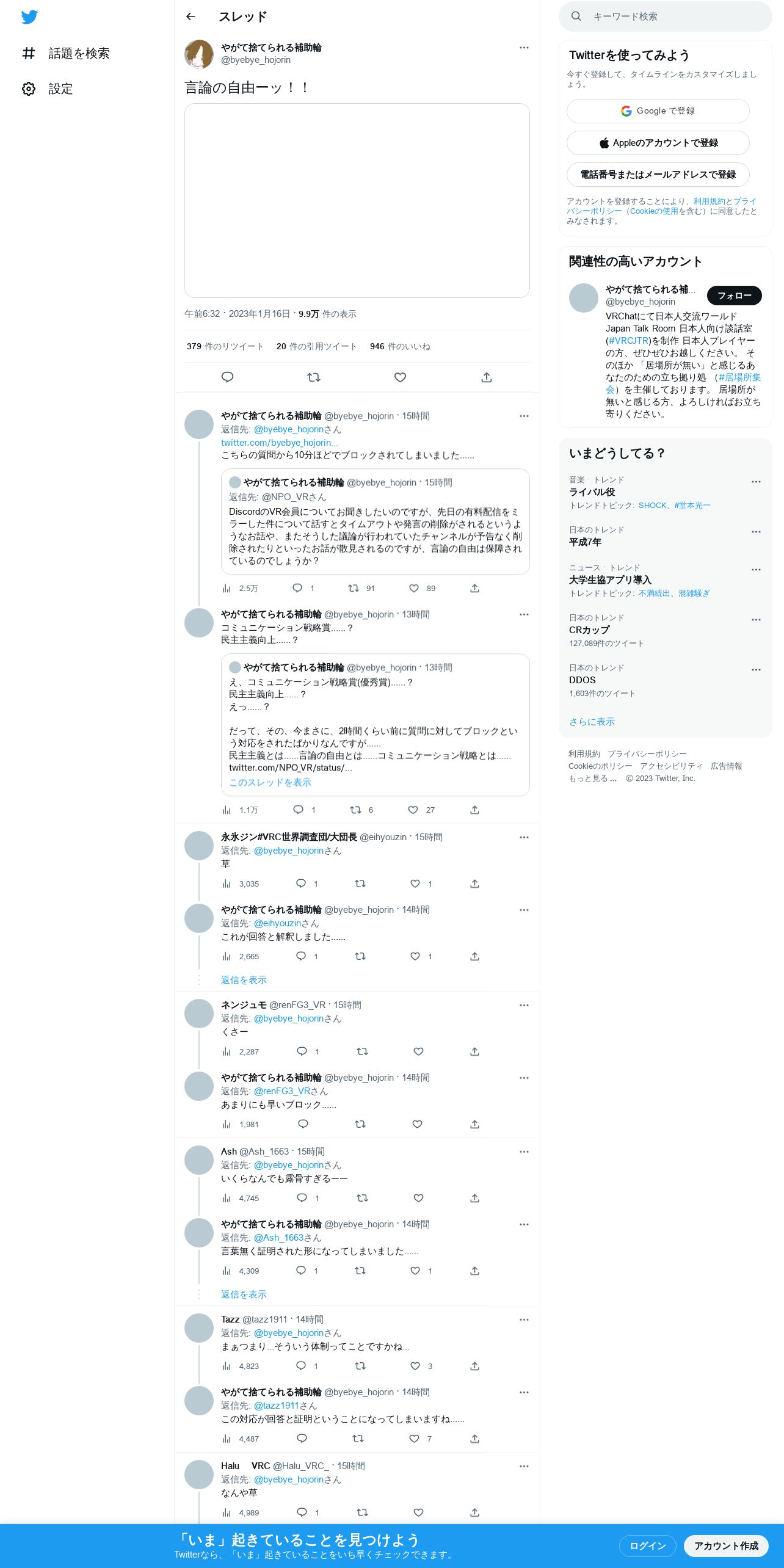Focus the キーワード検索 search field
The image size is (784, 1568).
point(665,16)
